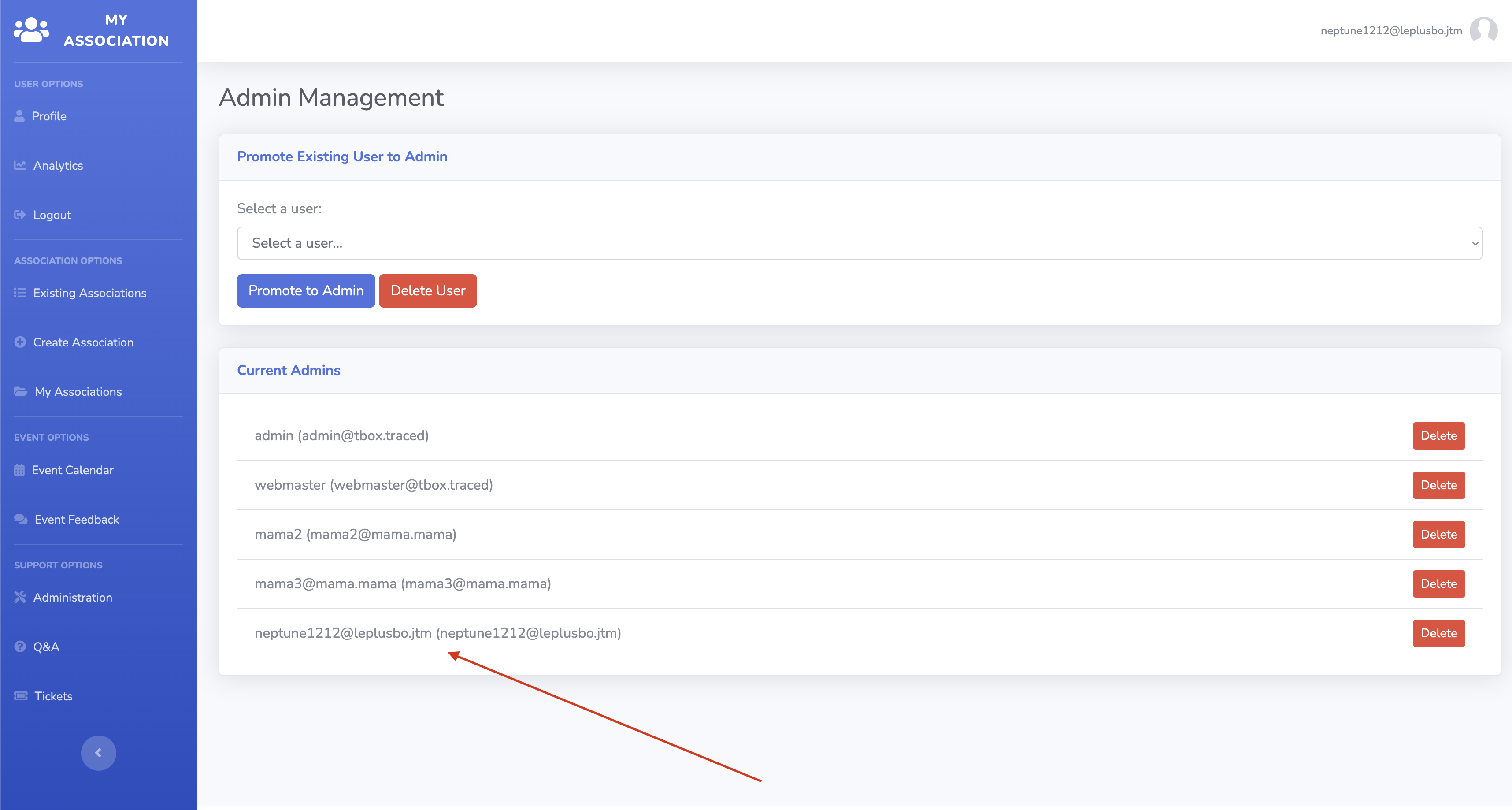Image resolution: width=1512 pixels, height=810 pixels.
Task: Delete the webmaster admin entry
Action: (x=1438, y=485)
